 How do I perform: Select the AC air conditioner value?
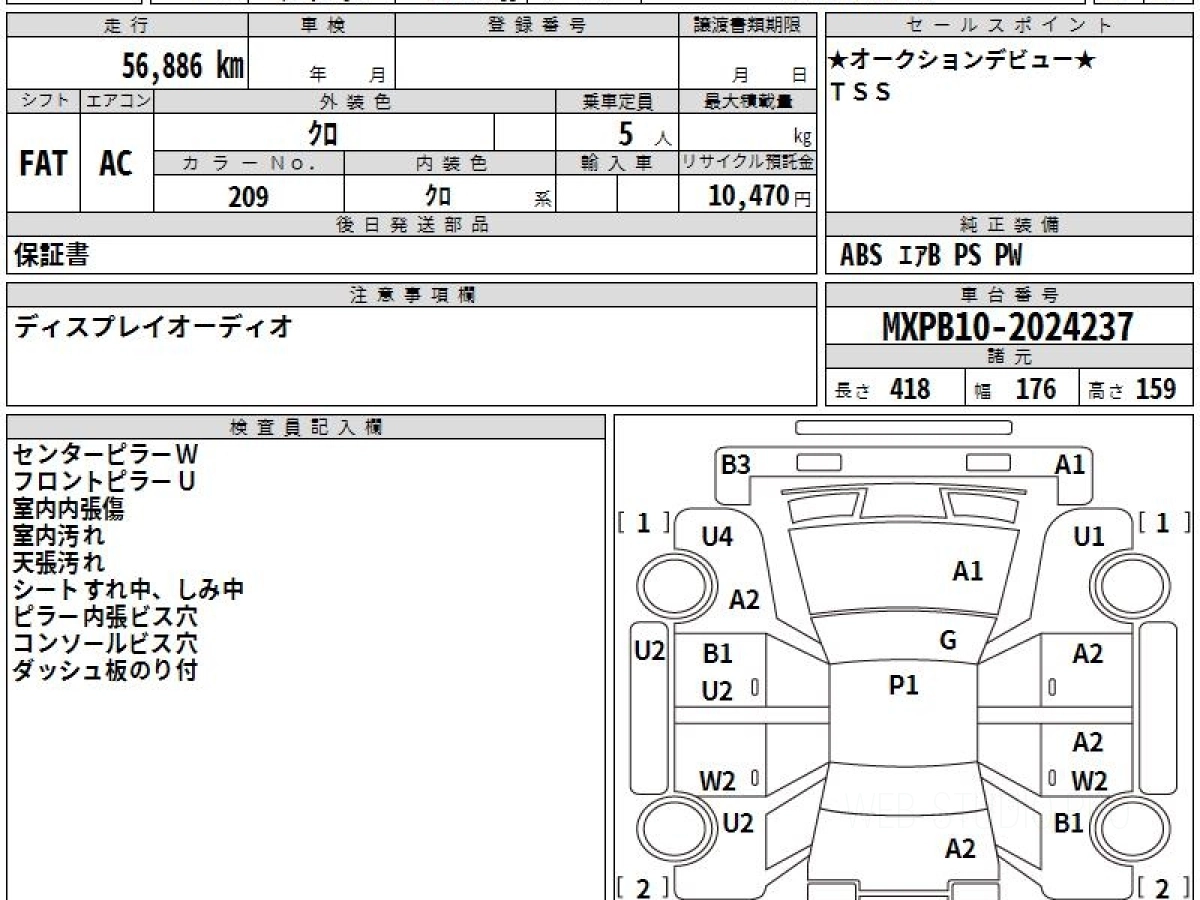coord(116,164)
